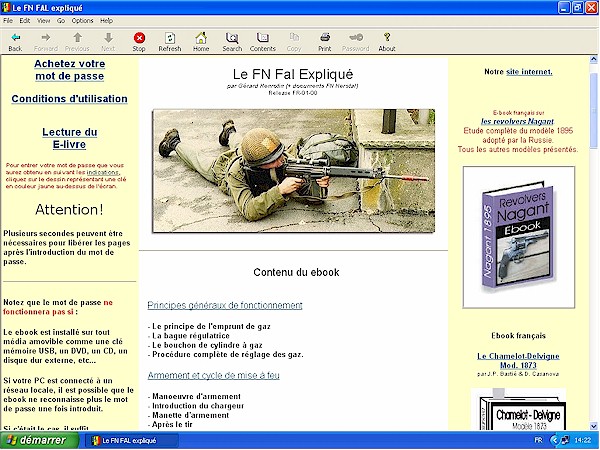Go to the Home page icon
600x450 pixels.
(201, 42)
